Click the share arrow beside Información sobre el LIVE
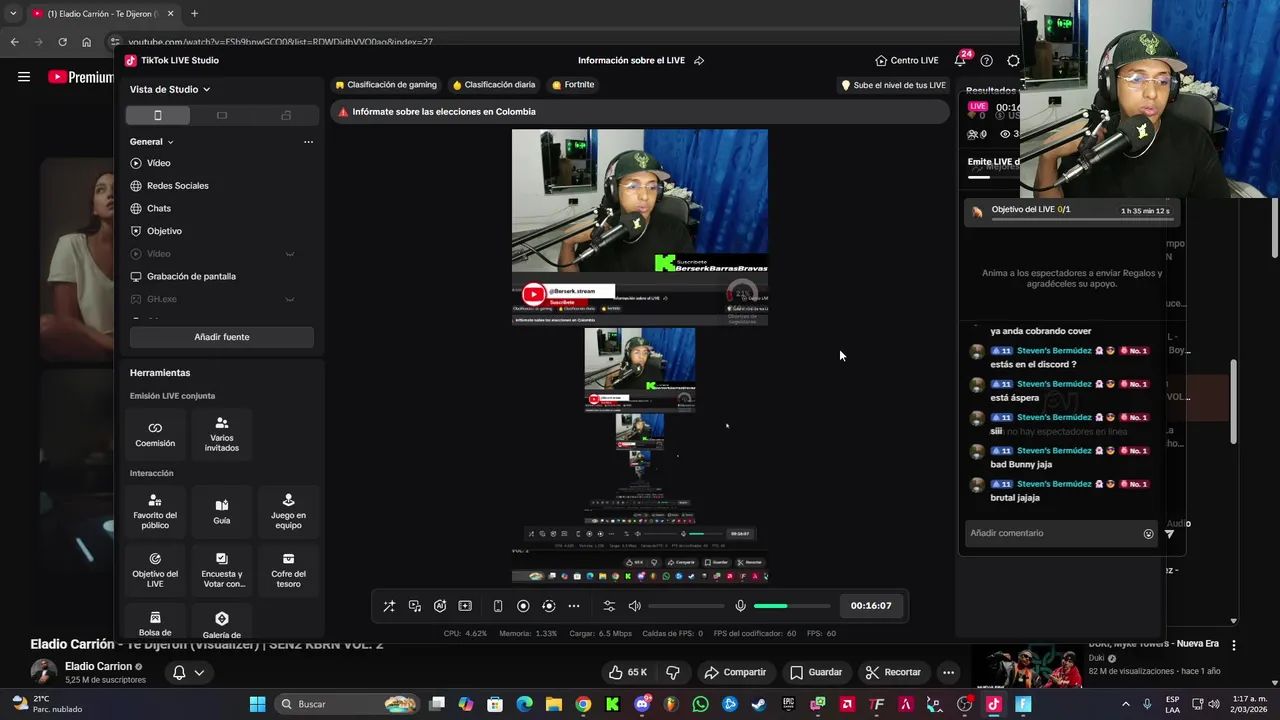Screen dimensions: 1280x720 (x=699, y=60)
